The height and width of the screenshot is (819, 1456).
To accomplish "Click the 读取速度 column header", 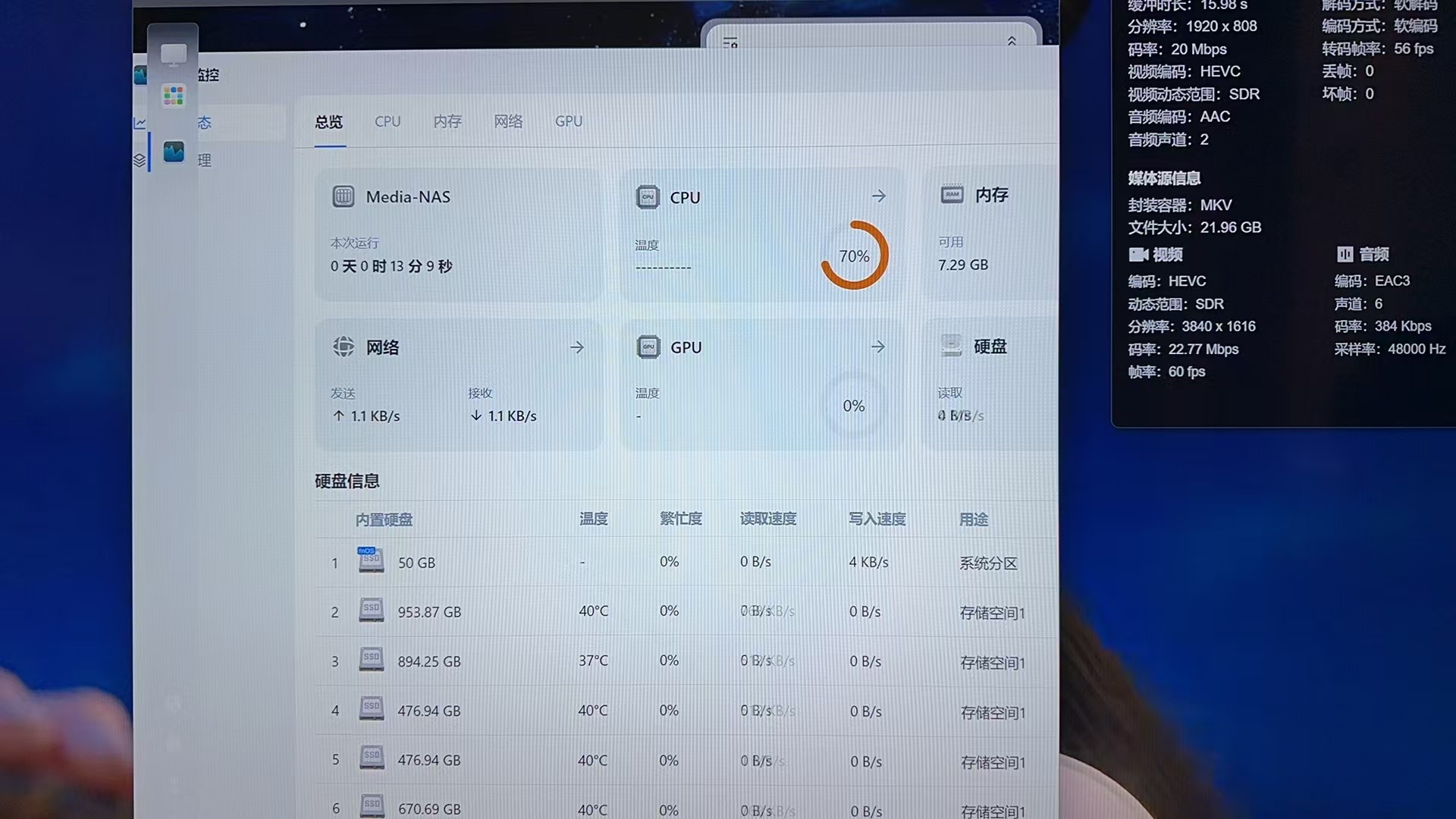I will [x=768, y=519].
